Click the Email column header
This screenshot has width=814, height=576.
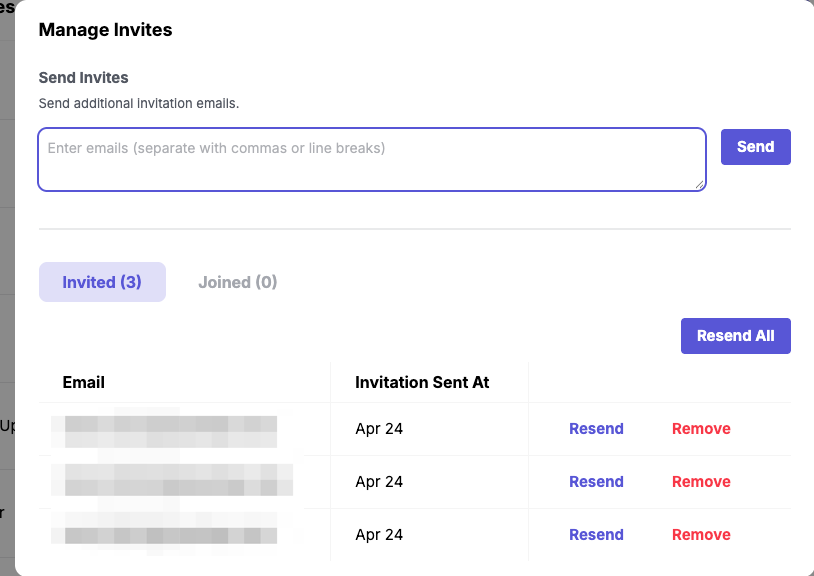[84, 382]
